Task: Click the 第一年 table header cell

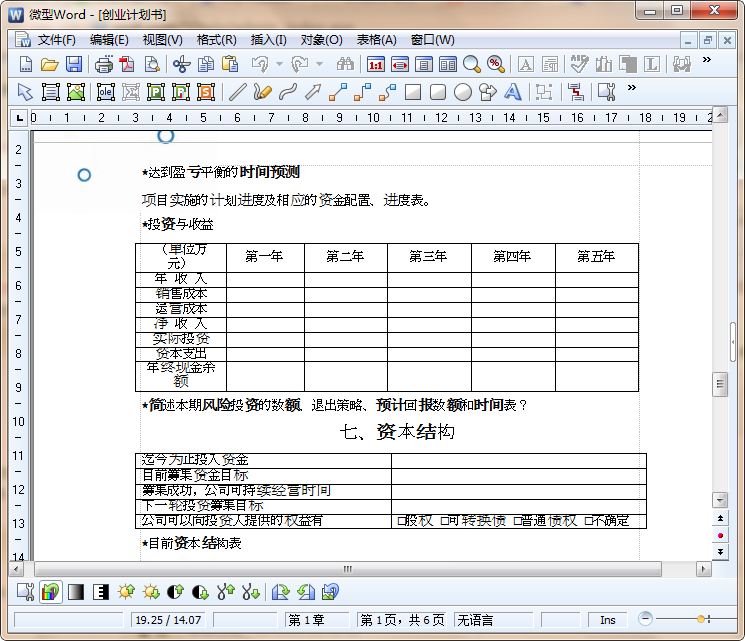Action: [265, 258]
